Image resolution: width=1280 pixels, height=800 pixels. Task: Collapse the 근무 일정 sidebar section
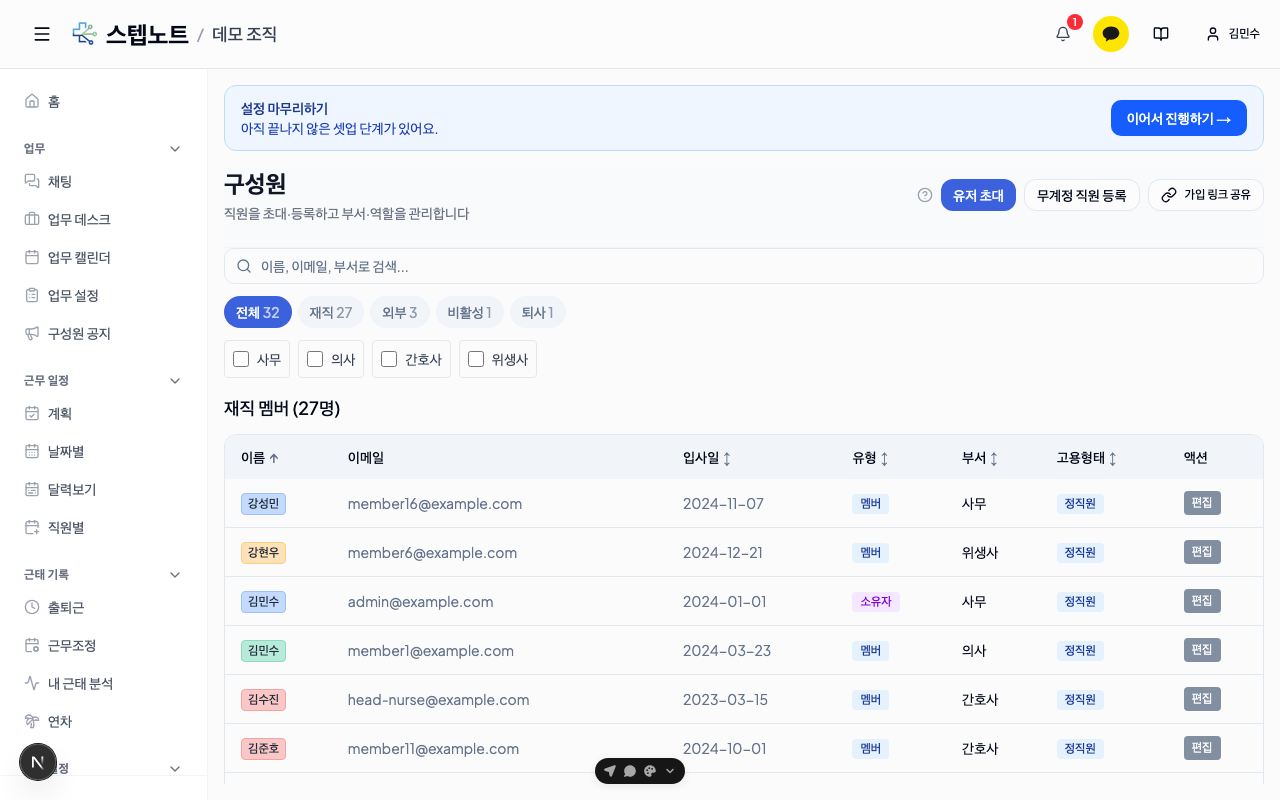[x=175, y=381]
